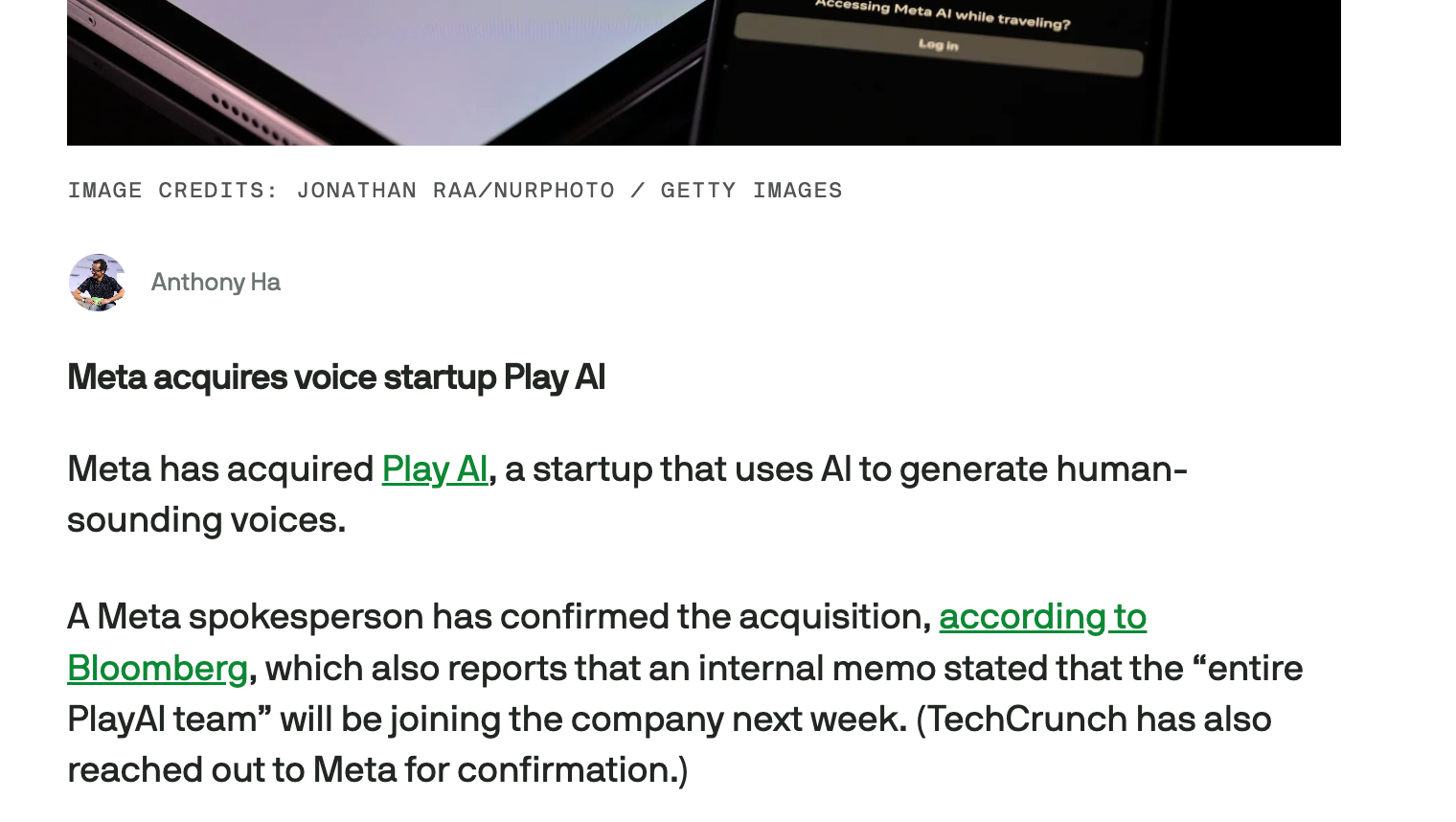Click "Accessing Meta AI while traveling?" text in photo
The image size is (1456, 822).
[x=943, y=14]
